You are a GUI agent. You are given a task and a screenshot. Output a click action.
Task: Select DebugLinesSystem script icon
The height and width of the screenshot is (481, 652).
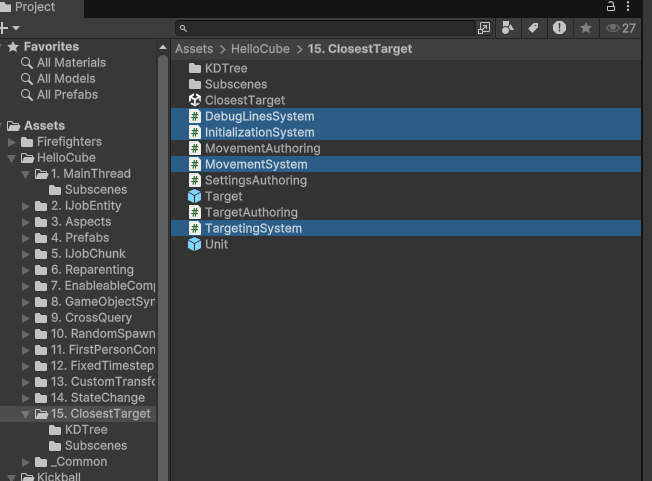(x=195, y=116)
